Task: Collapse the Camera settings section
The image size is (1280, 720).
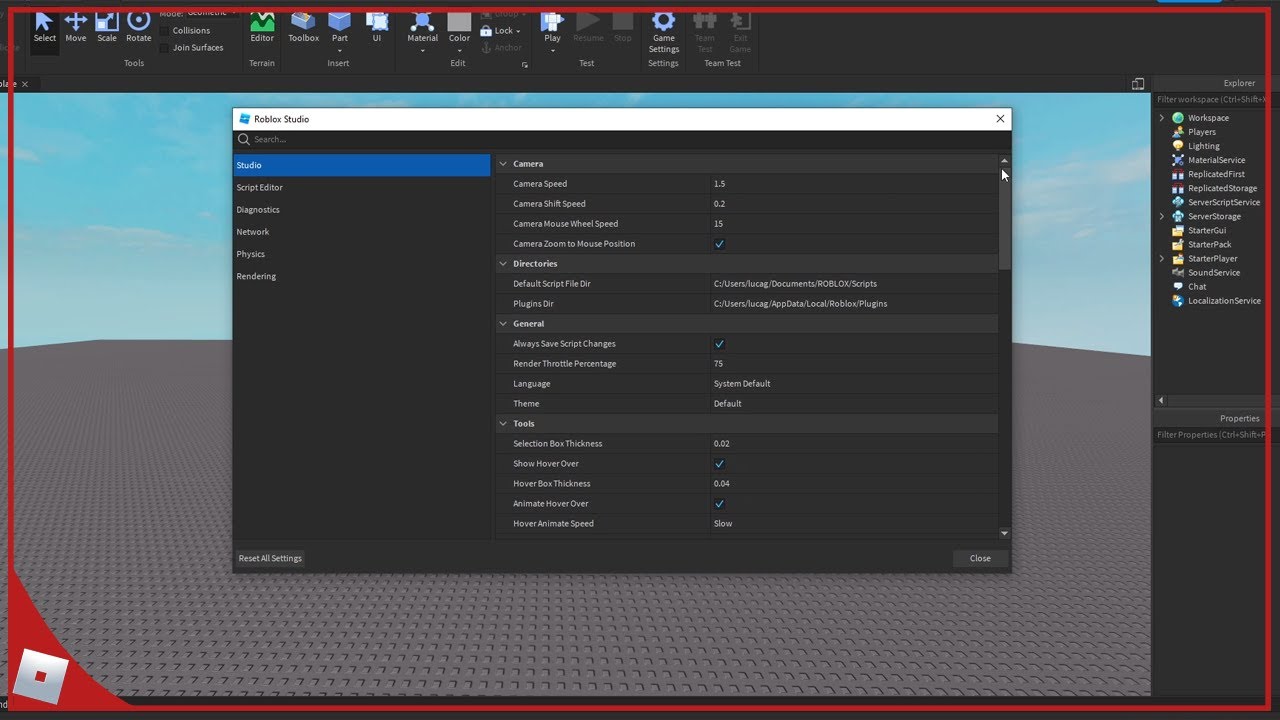Action: [503, 164]
